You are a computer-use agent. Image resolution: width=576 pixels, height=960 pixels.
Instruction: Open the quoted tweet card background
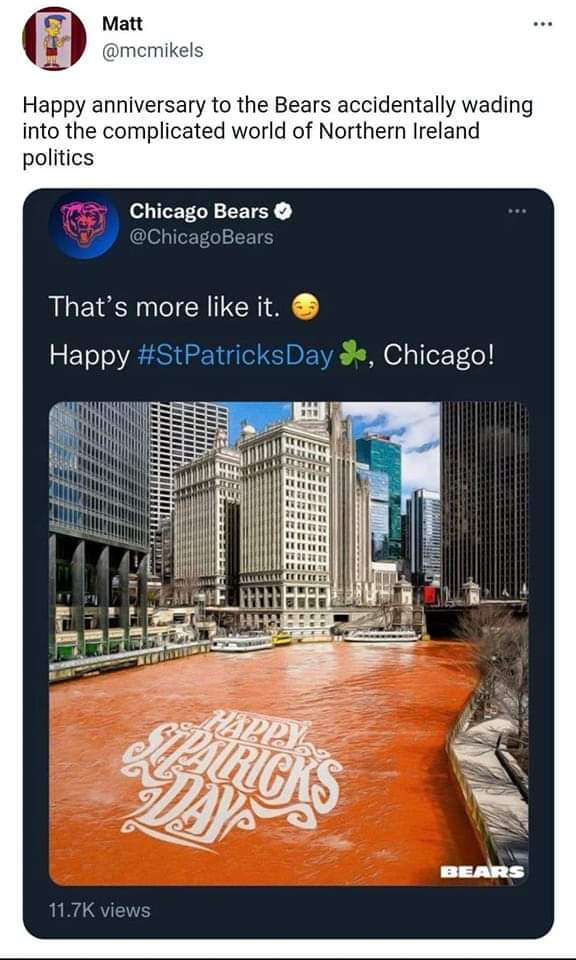[288, 563]
